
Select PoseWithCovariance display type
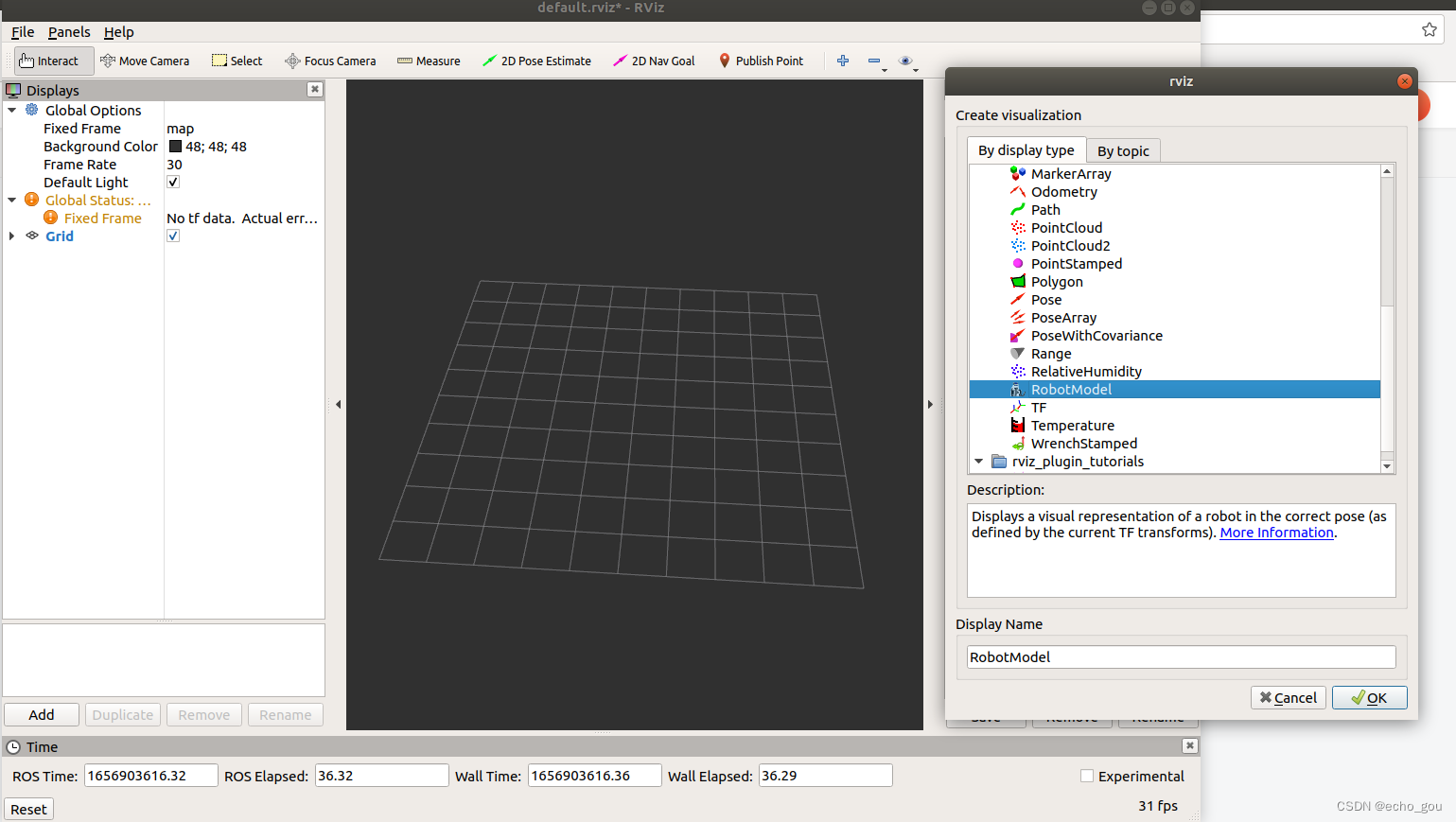click(1096, 336)
